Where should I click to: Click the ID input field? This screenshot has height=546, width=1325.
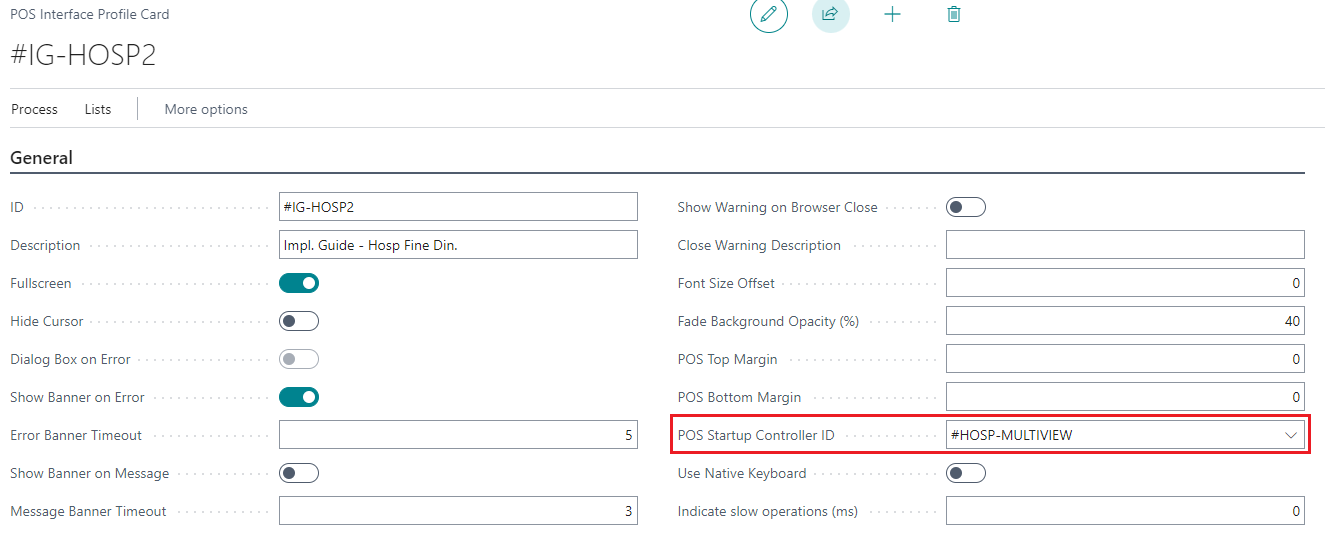pyautogui.click(x=458, y=207)
